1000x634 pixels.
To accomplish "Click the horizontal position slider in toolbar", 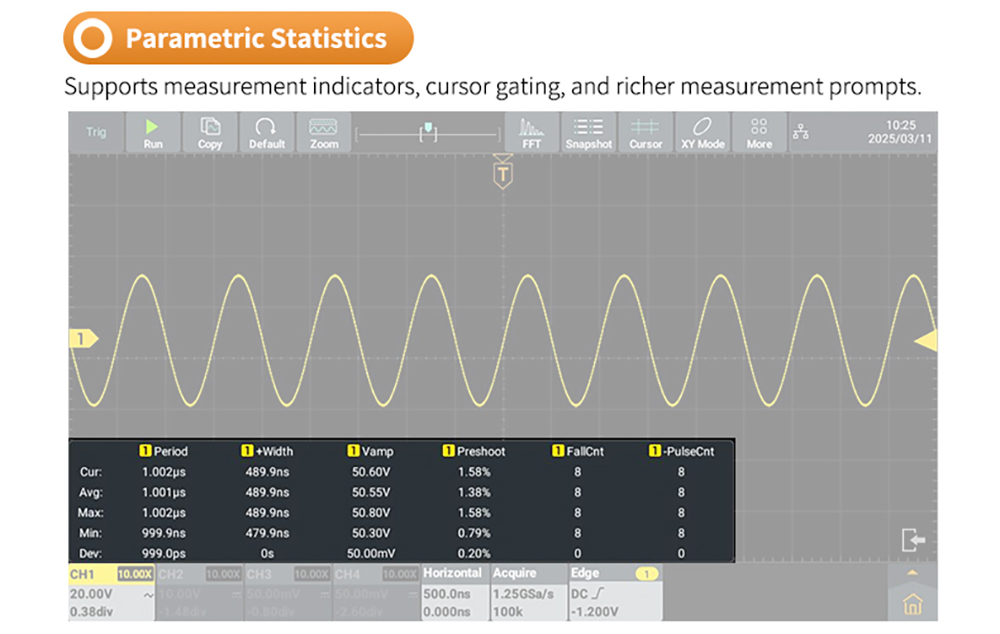I will (428, 132).
